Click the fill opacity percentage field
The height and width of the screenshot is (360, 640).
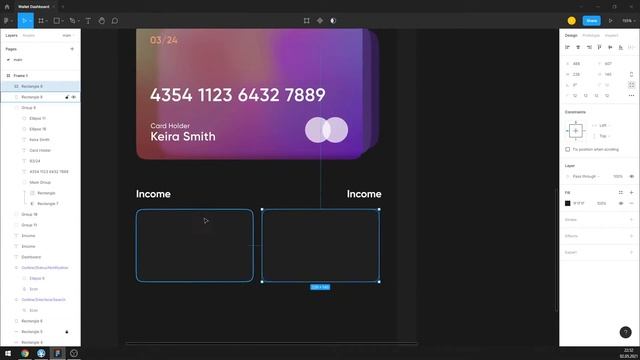point(602,203)
